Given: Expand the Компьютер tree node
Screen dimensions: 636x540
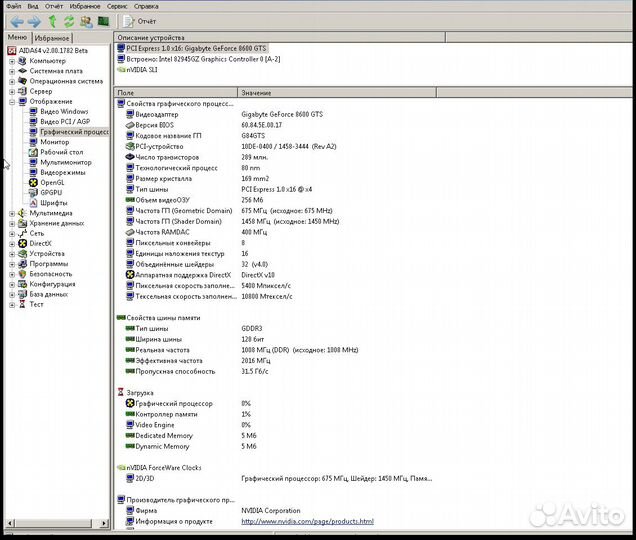Looking at the screenshot, I should [12, 61].
